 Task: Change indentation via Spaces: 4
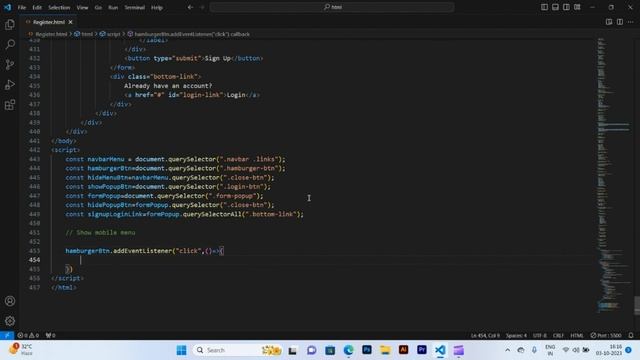tap(516, 336)
